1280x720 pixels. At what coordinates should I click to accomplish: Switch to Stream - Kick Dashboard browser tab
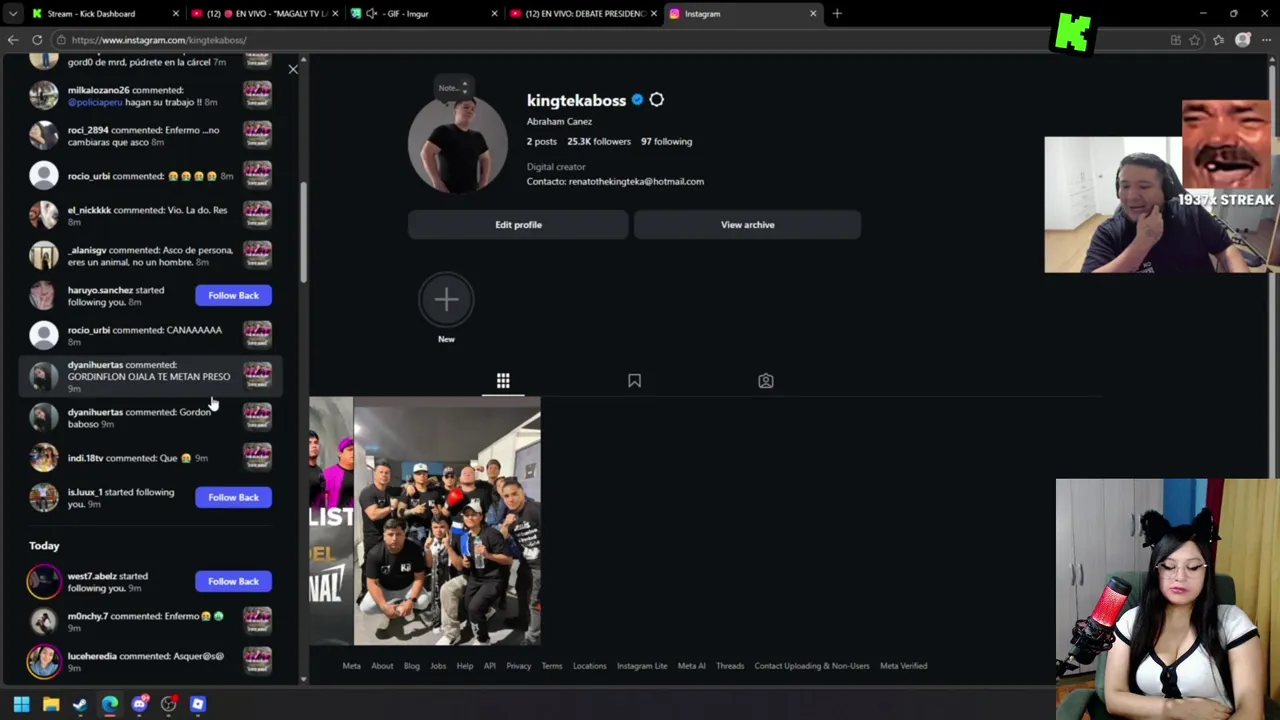click(103, 14)
